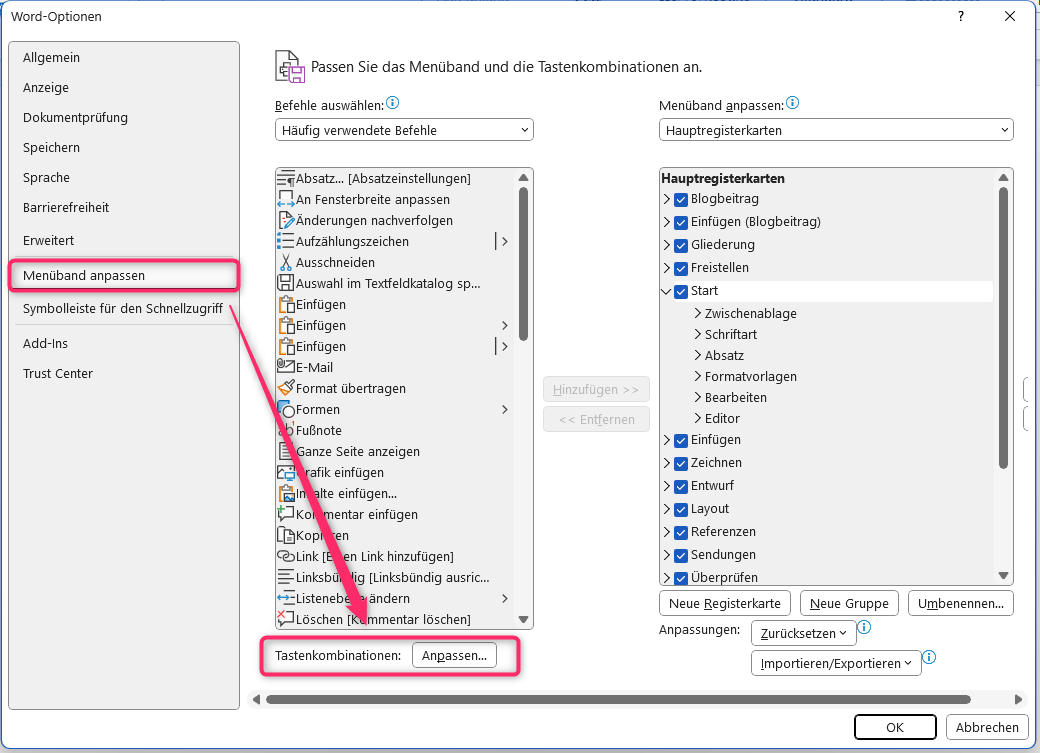Toggle the Gliederung checkbox

coord(681,245)
